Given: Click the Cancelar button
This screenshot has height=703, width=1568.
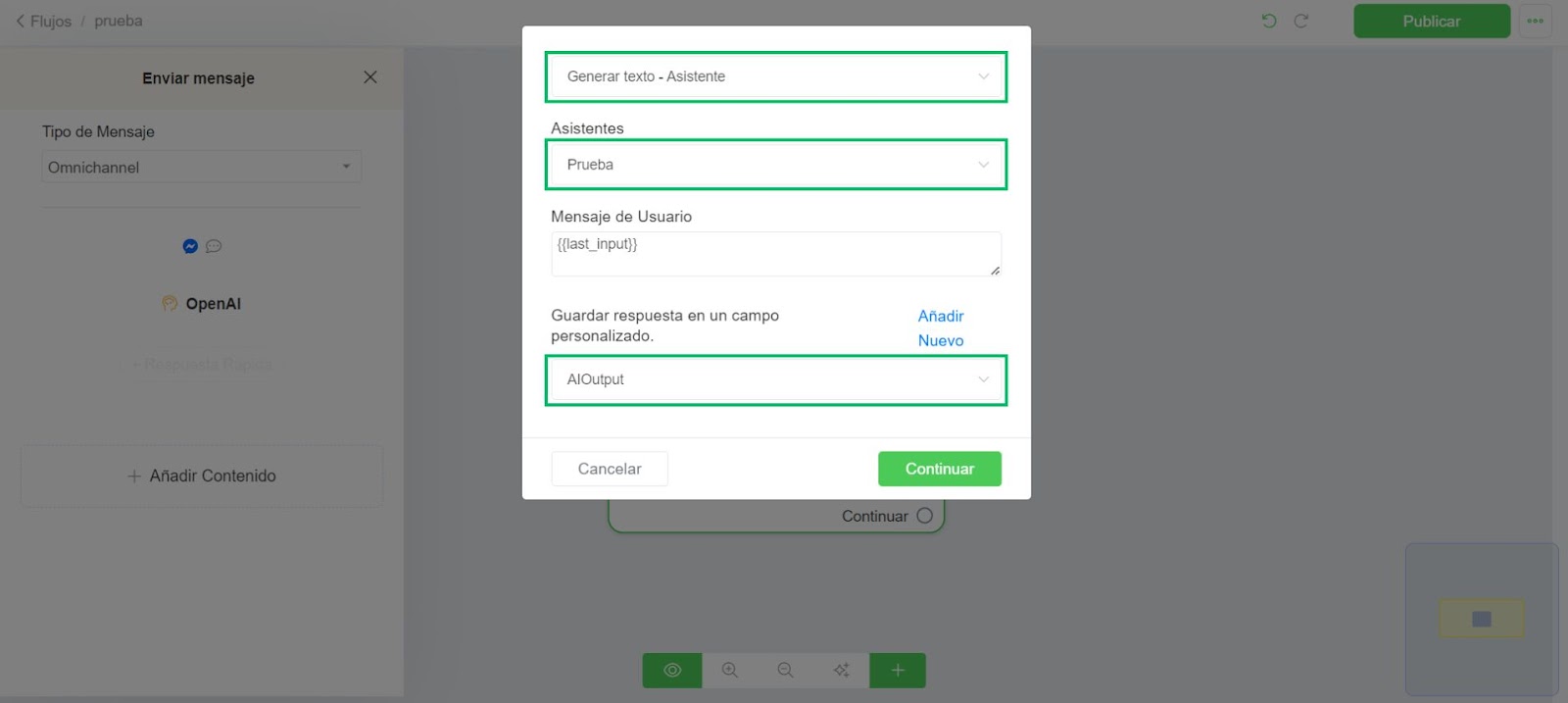Looking at the screenshot, I should tap(610, 469).
